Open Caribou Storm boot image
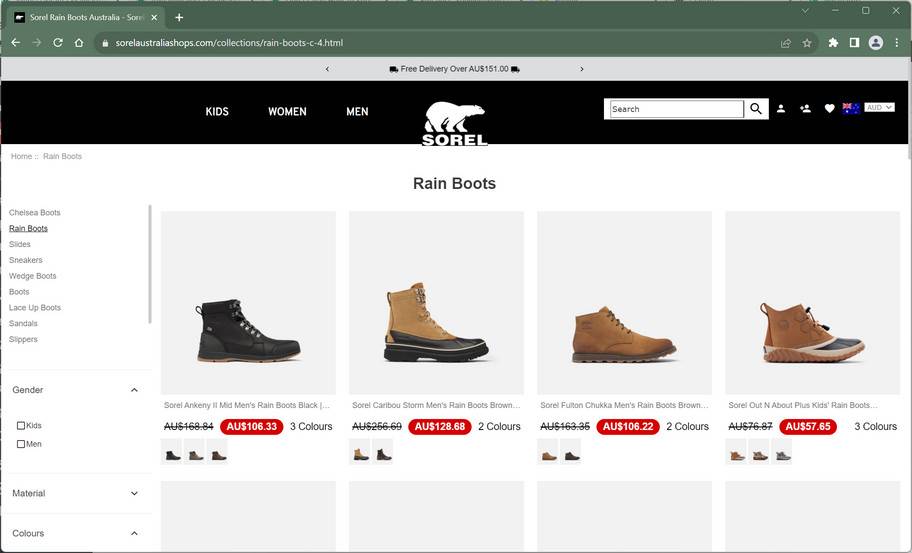The height and width of the screenshot is (553, 912). [436, 303]
